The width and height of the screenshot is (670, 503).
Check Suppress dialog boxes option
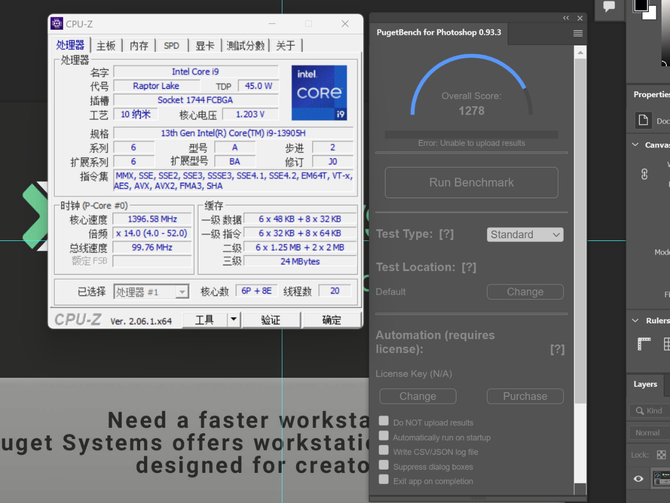(384, 465)
